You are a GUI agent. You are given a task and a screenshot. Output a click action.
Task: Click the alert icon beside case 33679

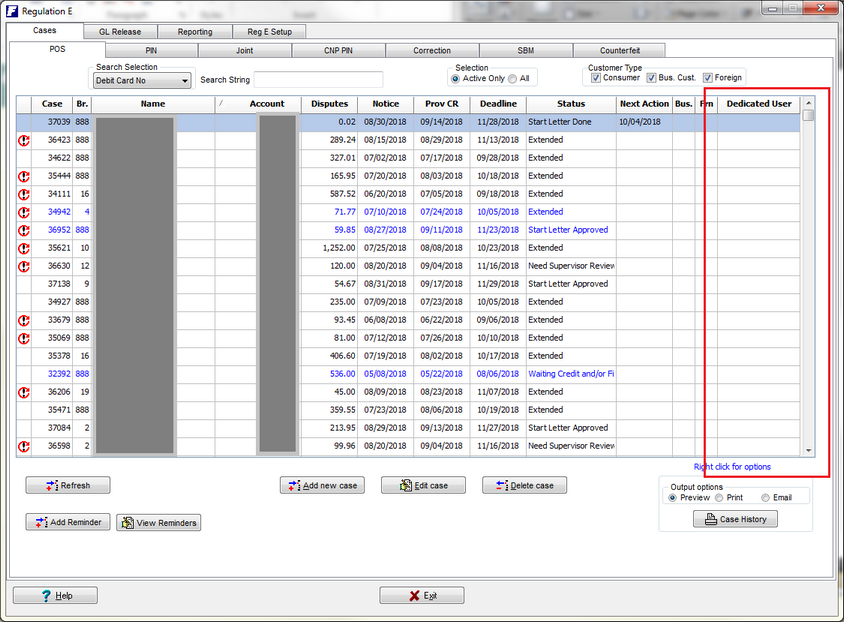24,320
